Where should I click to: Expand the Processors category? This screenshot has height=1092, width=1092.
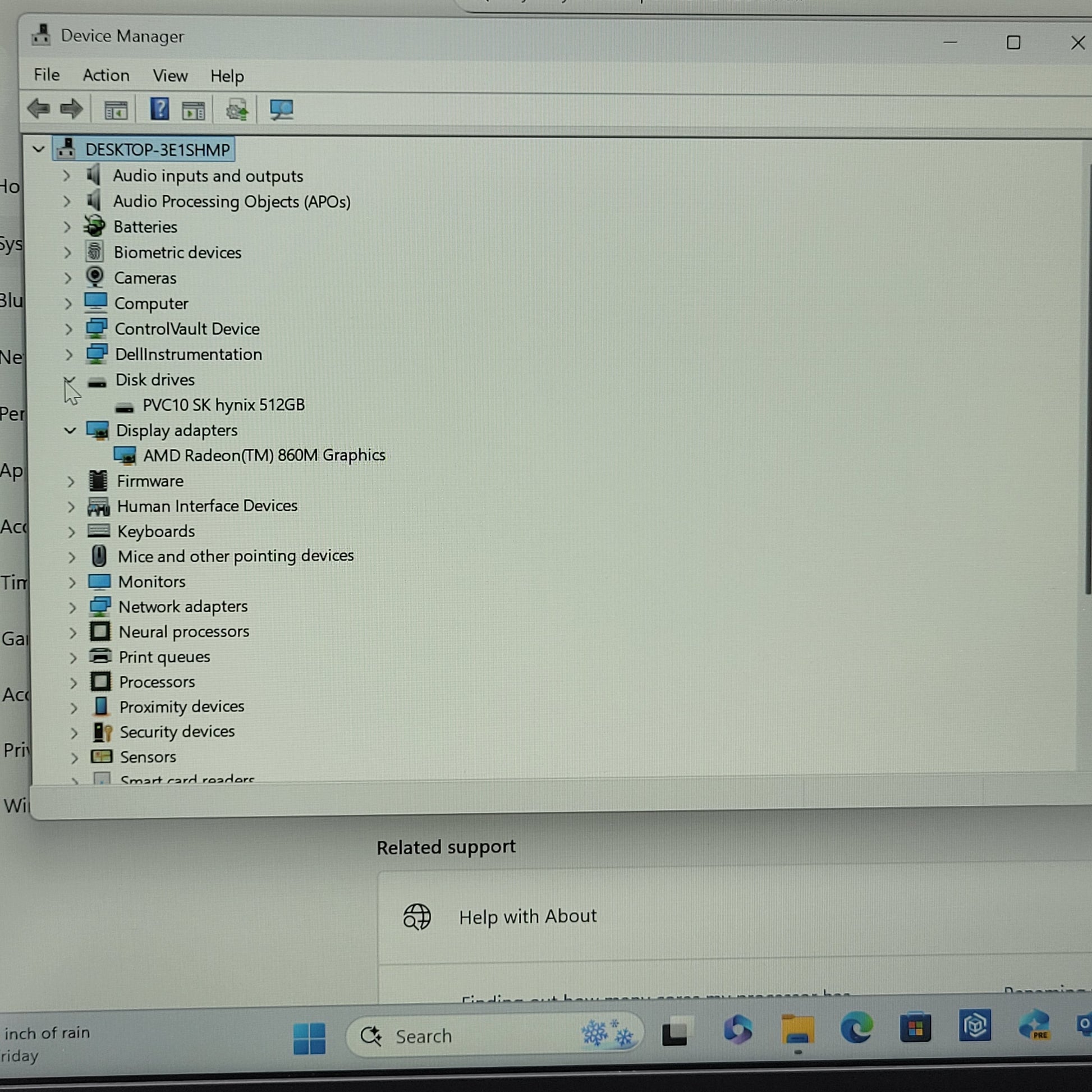73,683
